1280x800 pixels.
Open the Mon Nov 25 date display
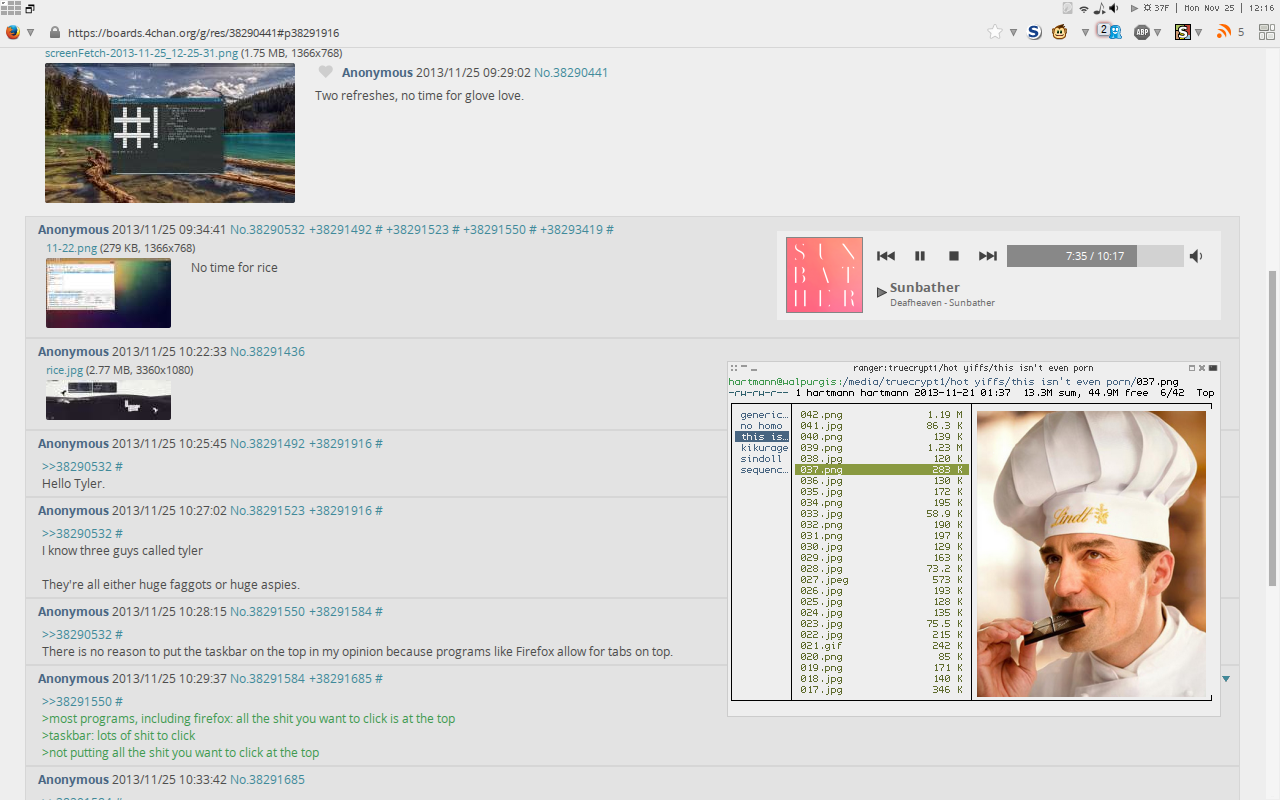tap(1209, 8)
